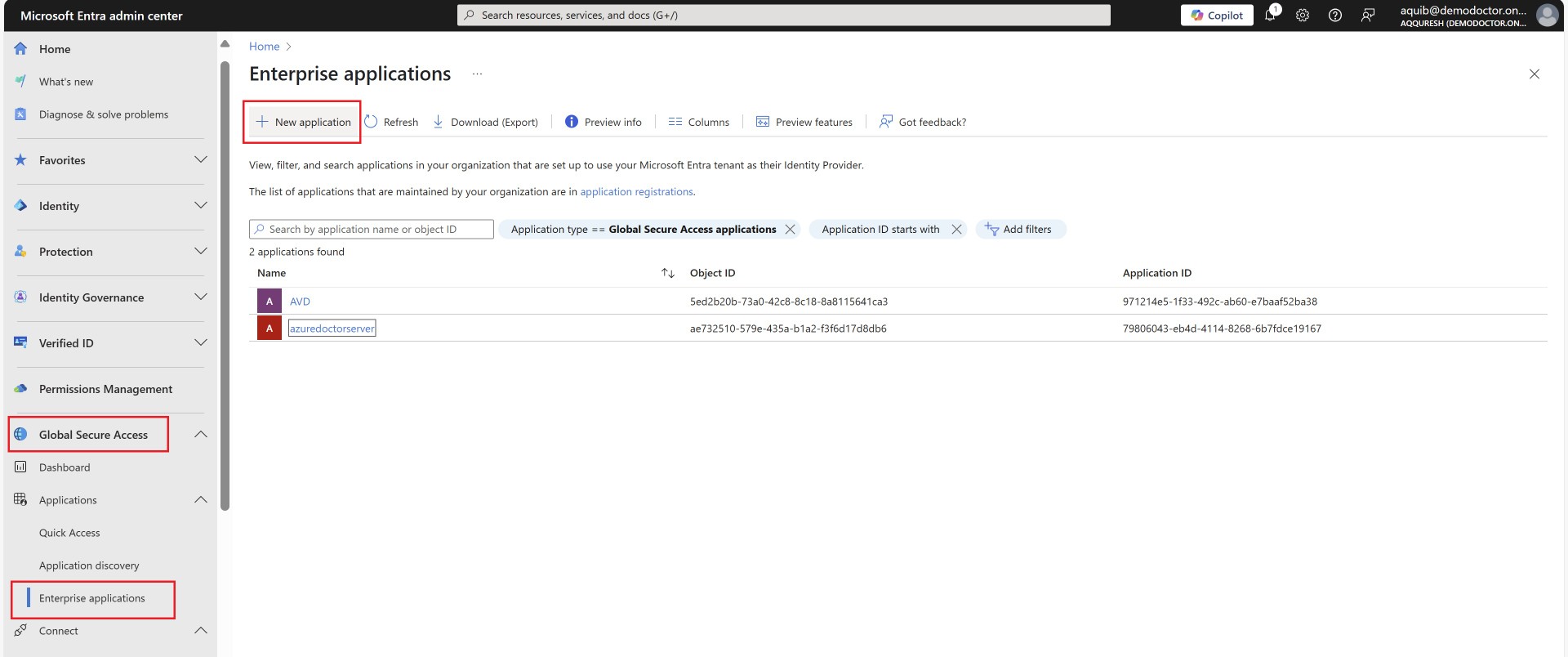Expand the Protection section
1568x657 pixels.
[201, 252]
